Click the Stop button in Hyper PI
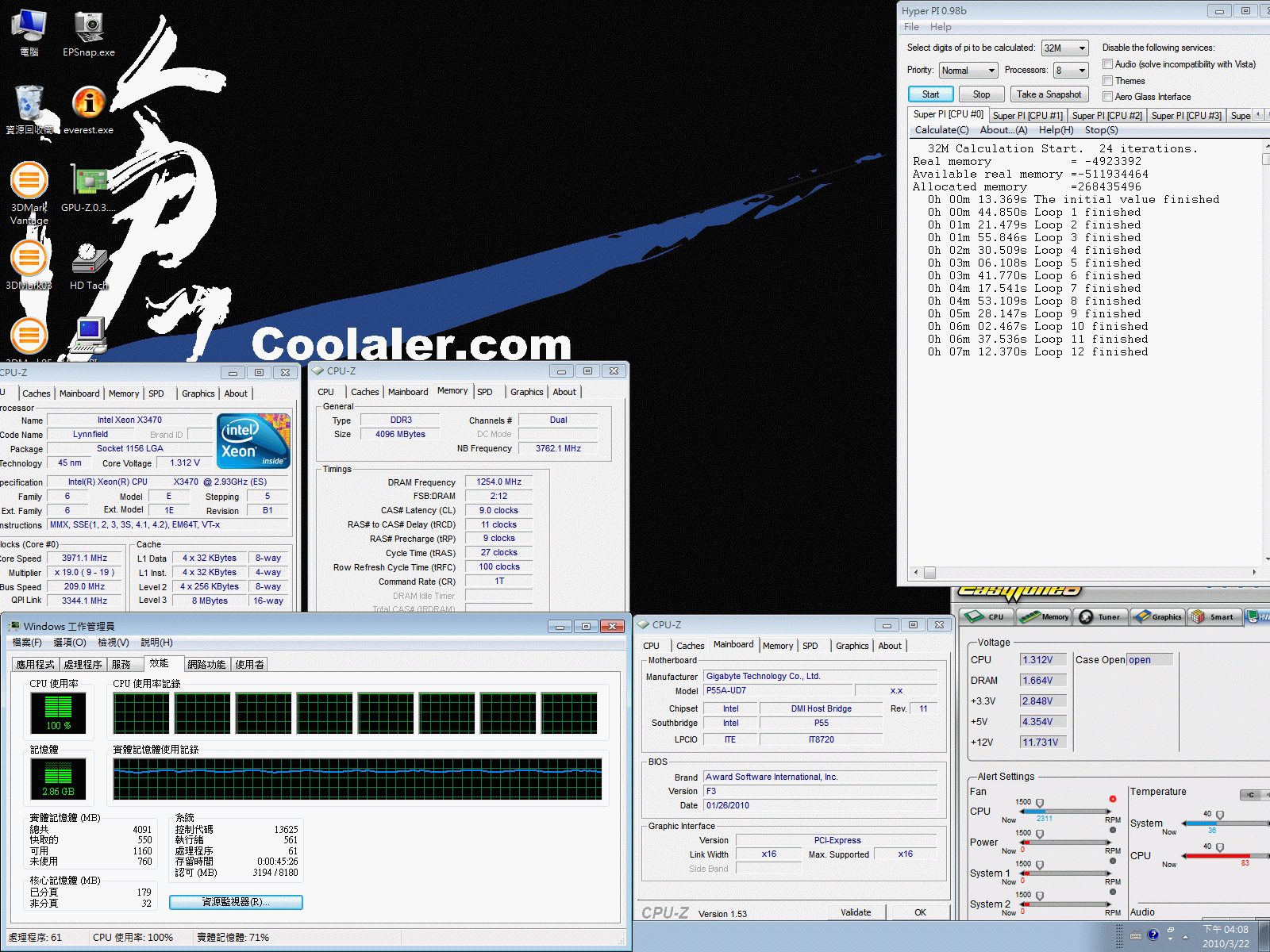The height and width of the screenshot is (952, 1270). [x=982, y=94]
